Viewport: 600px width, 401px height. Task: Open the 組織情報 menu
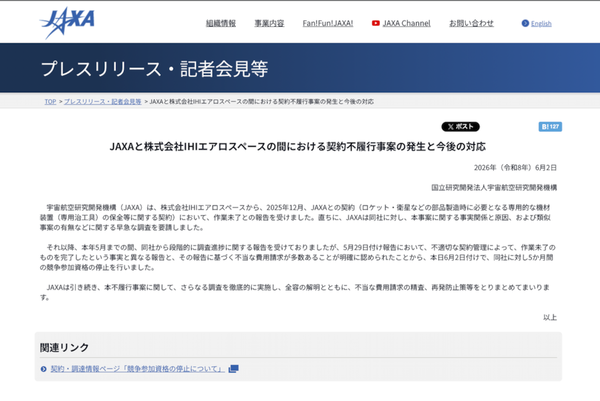tap(221, 23)
